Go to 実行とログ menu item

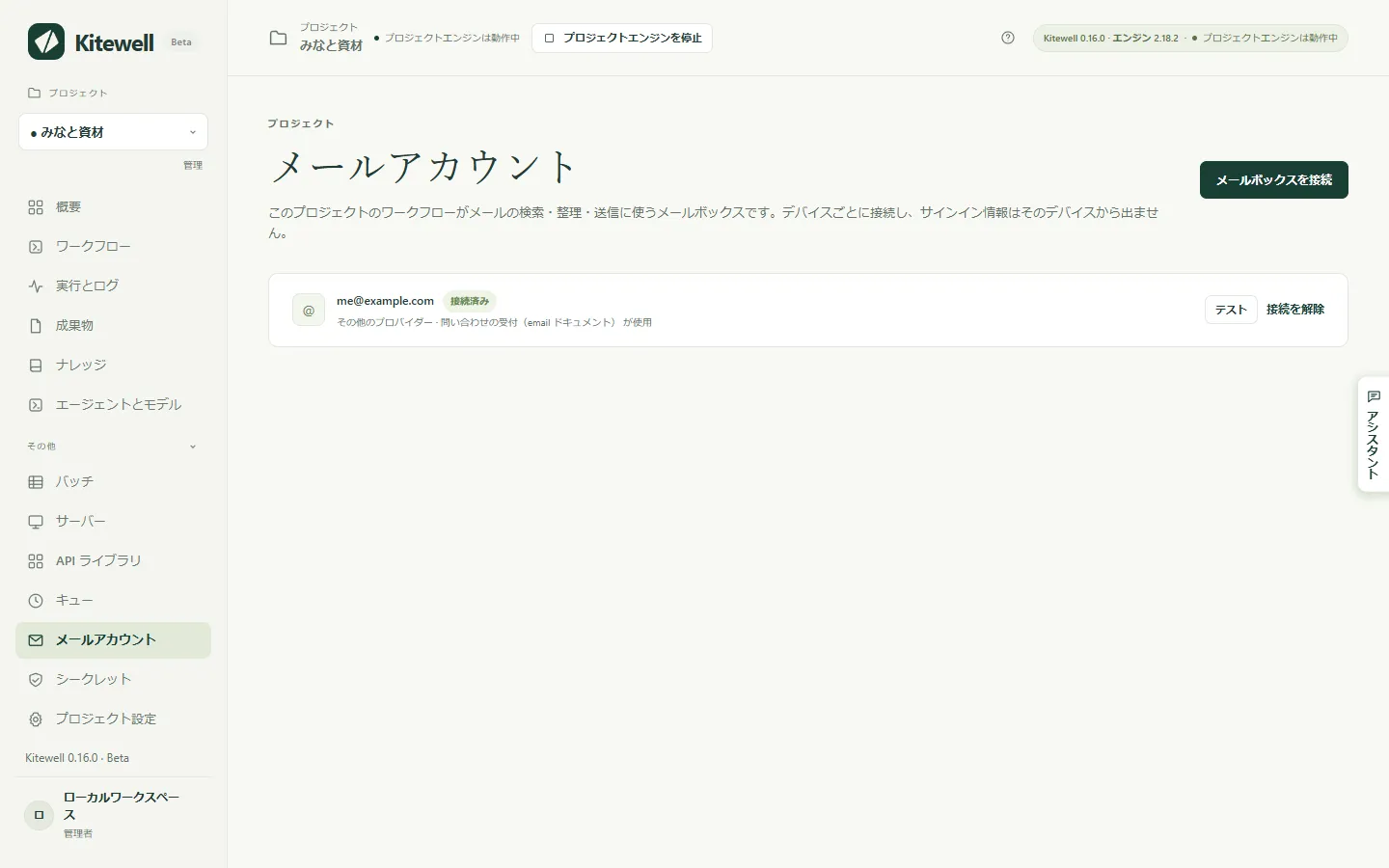coord(114,286)
